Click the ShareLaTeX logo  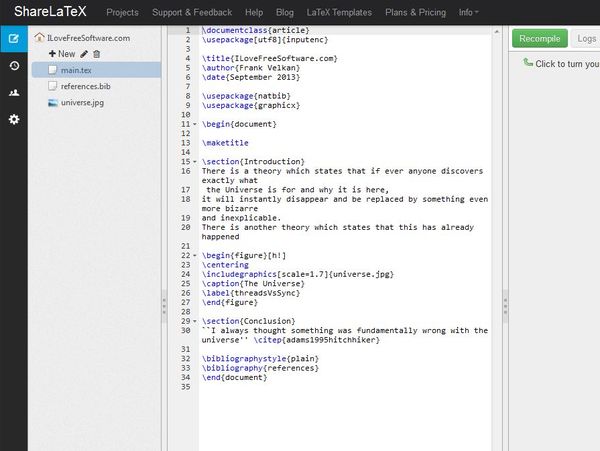43,13
